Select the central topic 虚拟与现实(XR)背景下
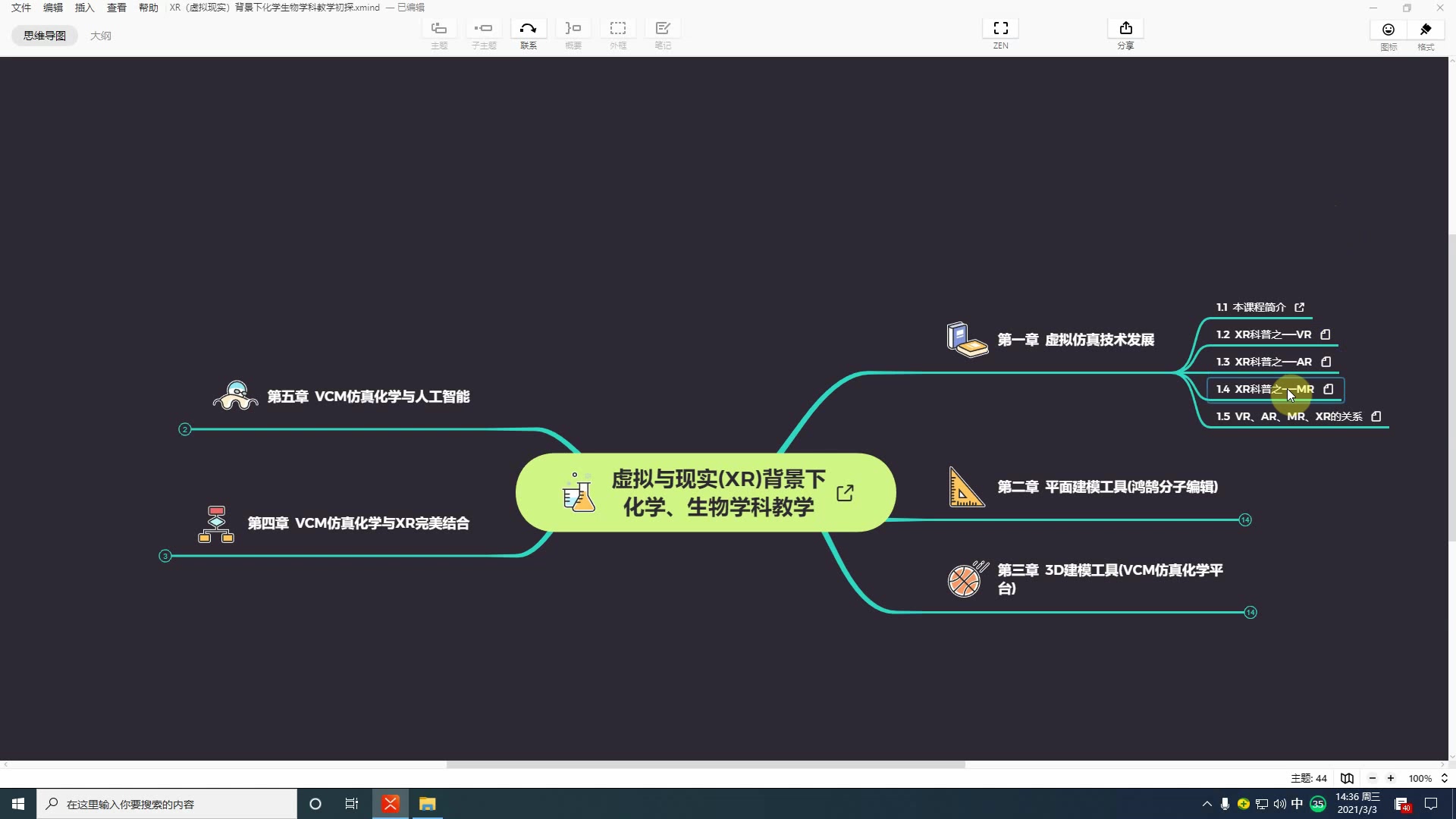Screen dimensions: 1456x819 (719, 493)
